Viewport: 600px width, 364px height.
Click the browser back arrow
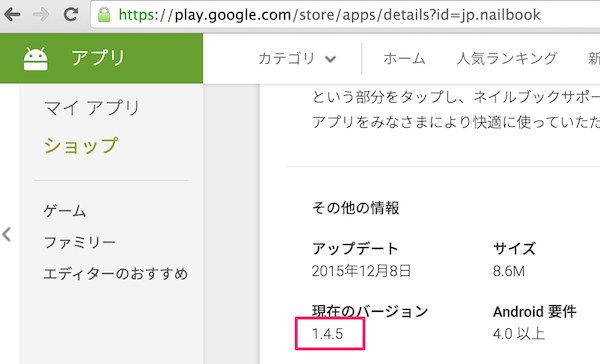coord(12,15)
